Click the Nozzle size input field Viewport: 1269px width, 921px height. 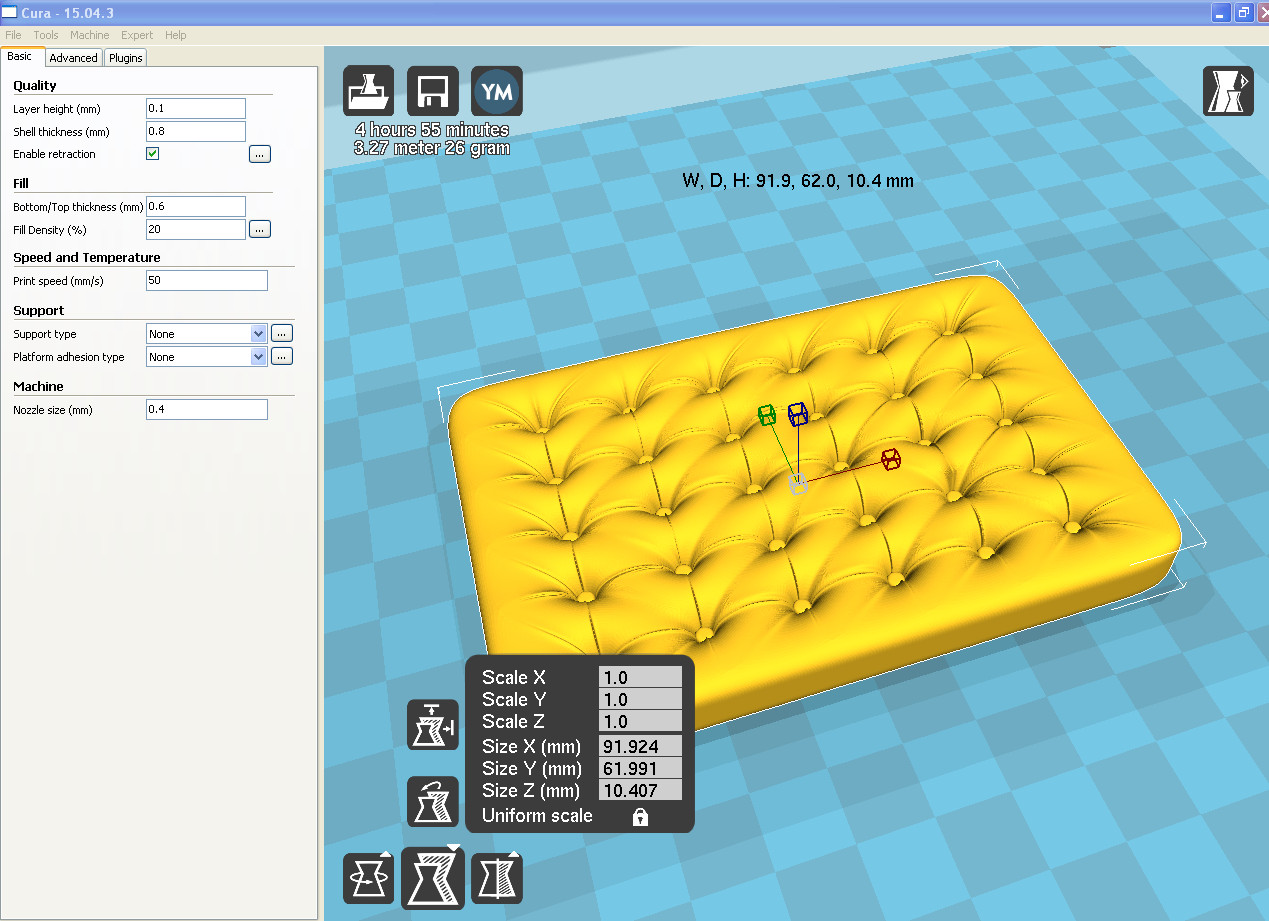tap(207, 409)
